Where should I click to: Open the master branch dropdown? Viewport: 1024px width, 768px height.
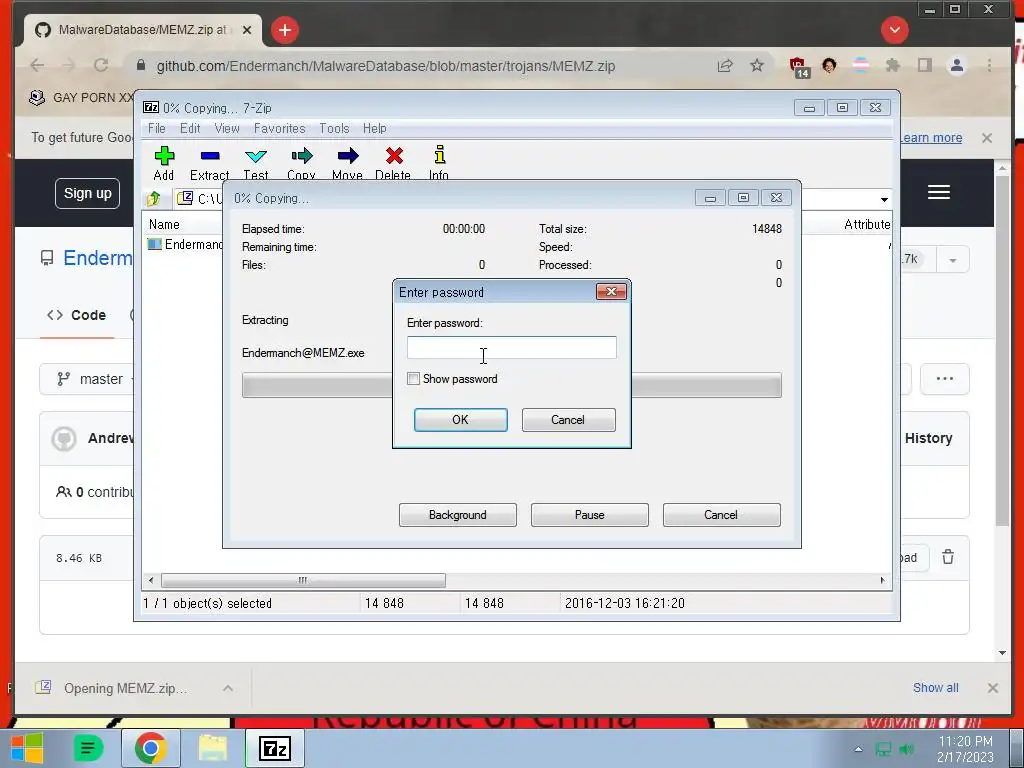[x=89, y=379]
